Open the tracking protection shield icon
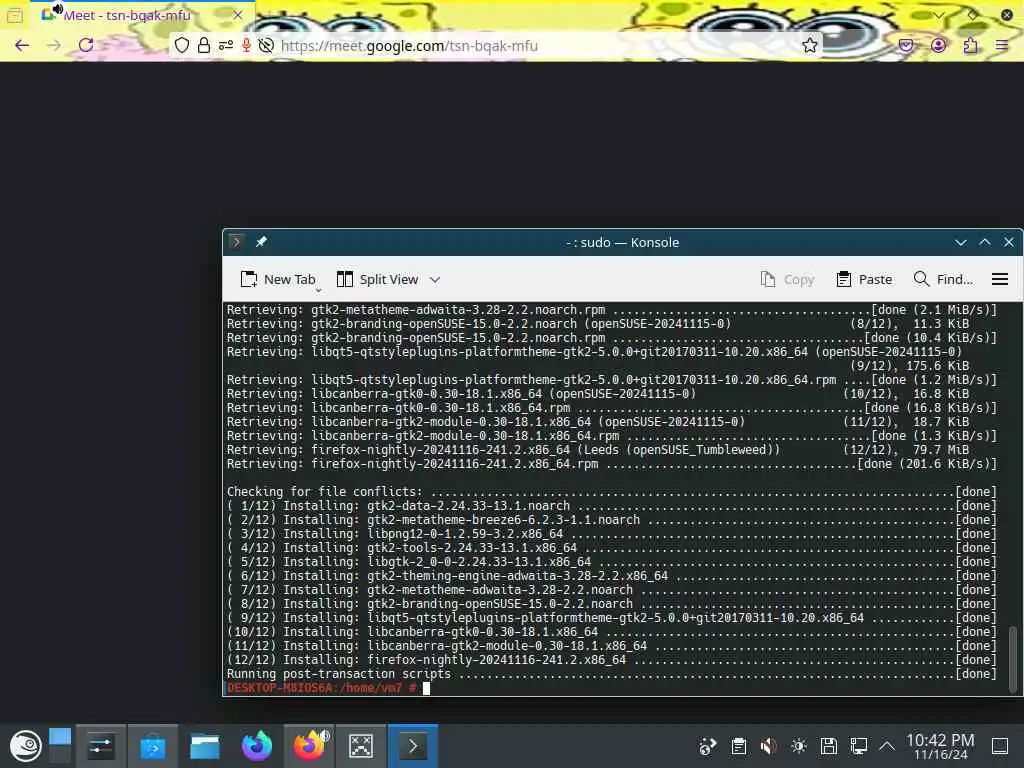This screenshot has width=1024, height=768. pos(182,45)
